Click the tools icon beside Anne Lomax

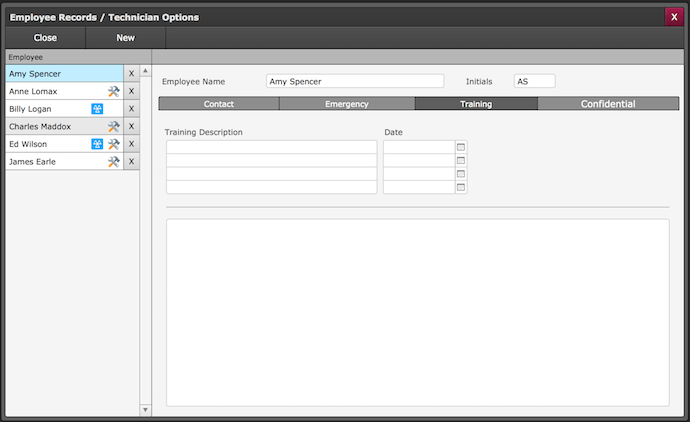(x=113, y=91)
